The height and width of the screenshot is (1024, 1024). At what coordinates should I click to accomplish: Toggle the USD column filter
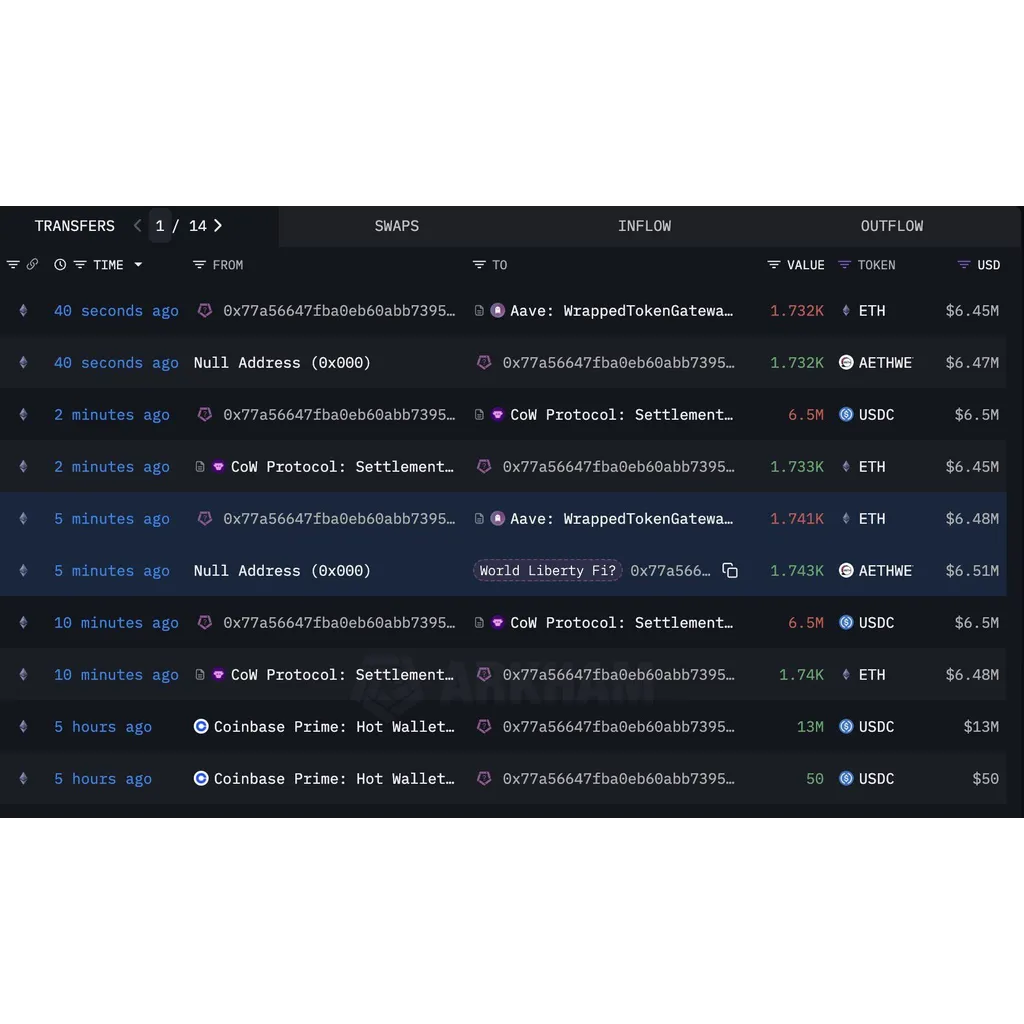pyautogui.click(x=964, y=264)
